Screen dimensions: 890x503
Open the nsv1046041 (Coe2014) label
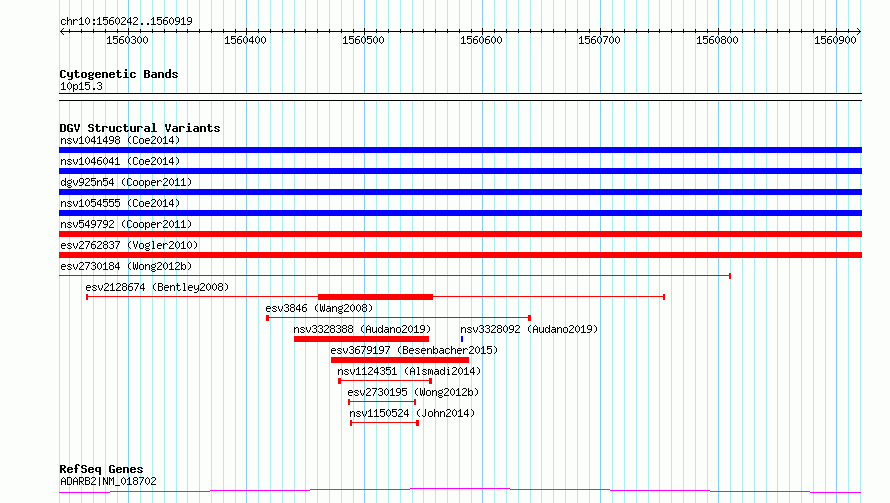(120, 161)
